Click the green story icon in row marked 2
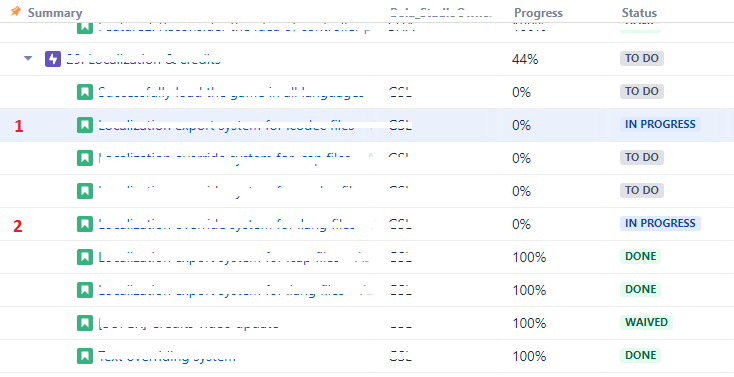This screenshot has width=734, height=377. click(x=85, y=224)
